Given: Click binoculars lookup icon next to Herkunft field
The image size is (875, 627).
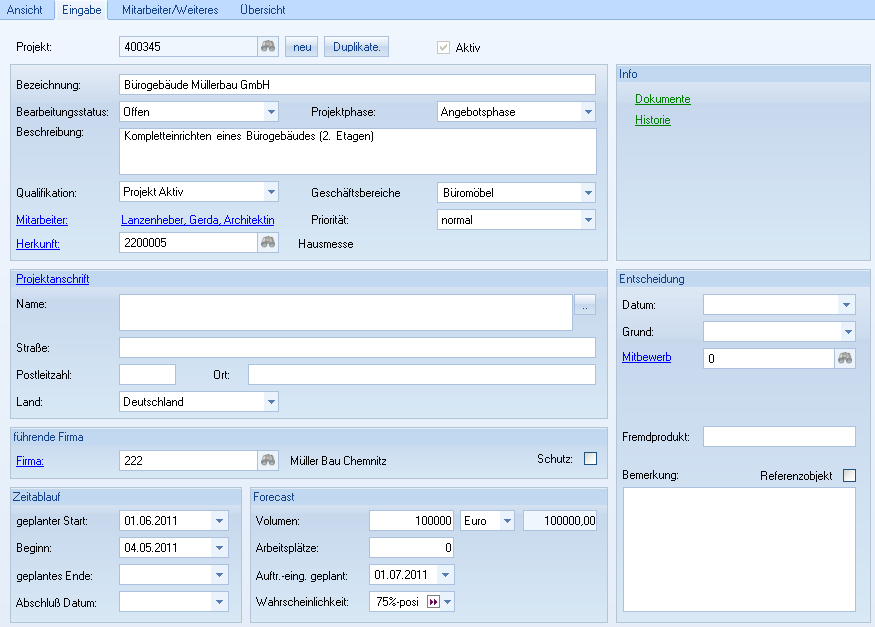Looking at the screenshot, I should (x=268, y=242).
